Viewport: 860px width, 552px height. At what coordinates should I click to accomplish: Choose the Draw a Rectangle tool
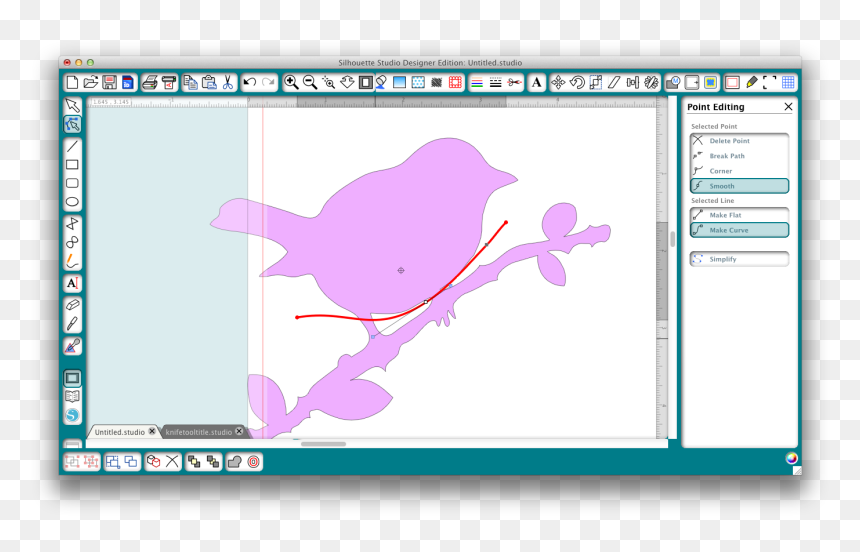pyautogui.click(x=72, y=165)
